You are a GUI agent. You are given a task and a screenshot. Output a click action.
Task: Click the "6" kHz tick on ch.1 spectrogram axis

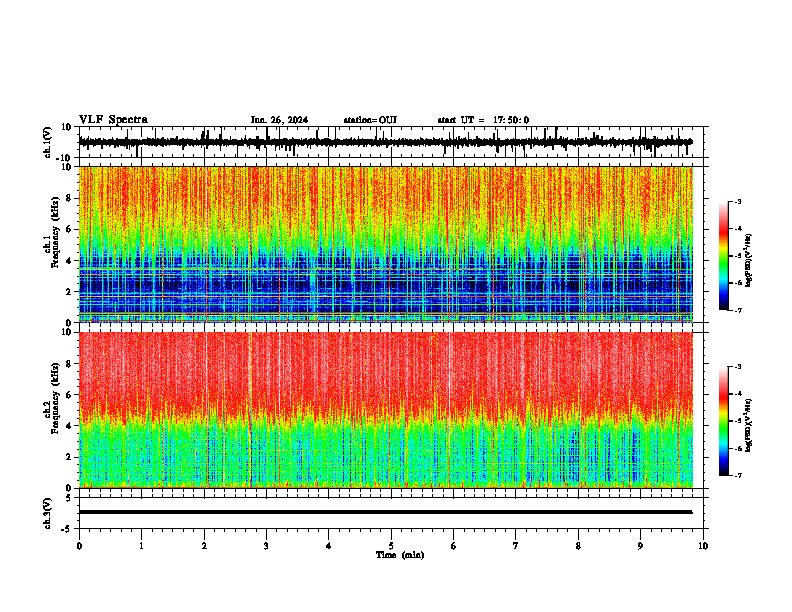point(69,229)
